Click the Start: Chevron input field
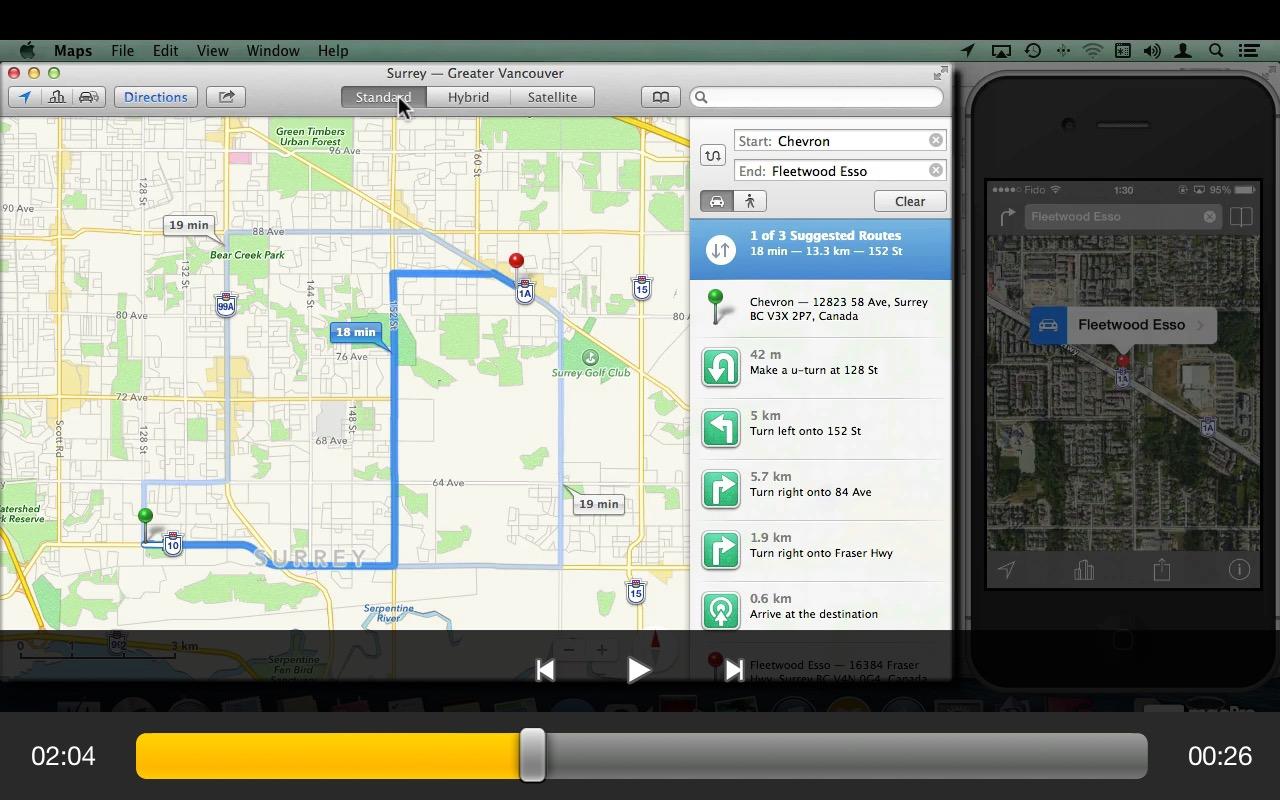Viewport: 1280px width, 800px height. pos(840,141)
